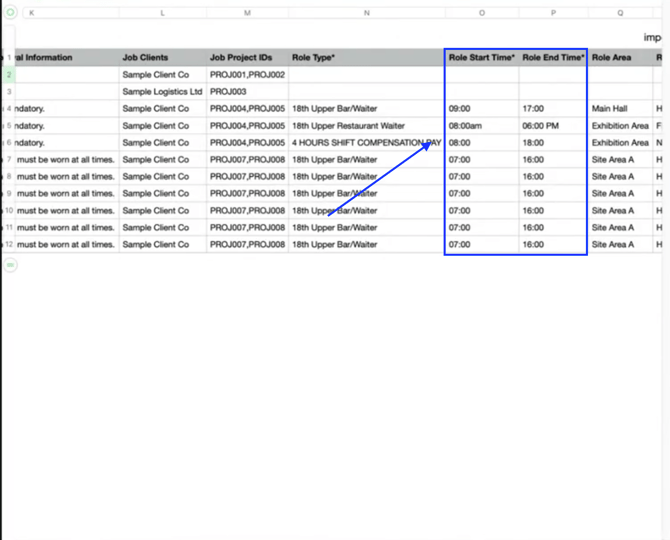Click the table handle circle at top-left corner
The width and height of the screenshot is (670, 540).
[x=11, y=13]
